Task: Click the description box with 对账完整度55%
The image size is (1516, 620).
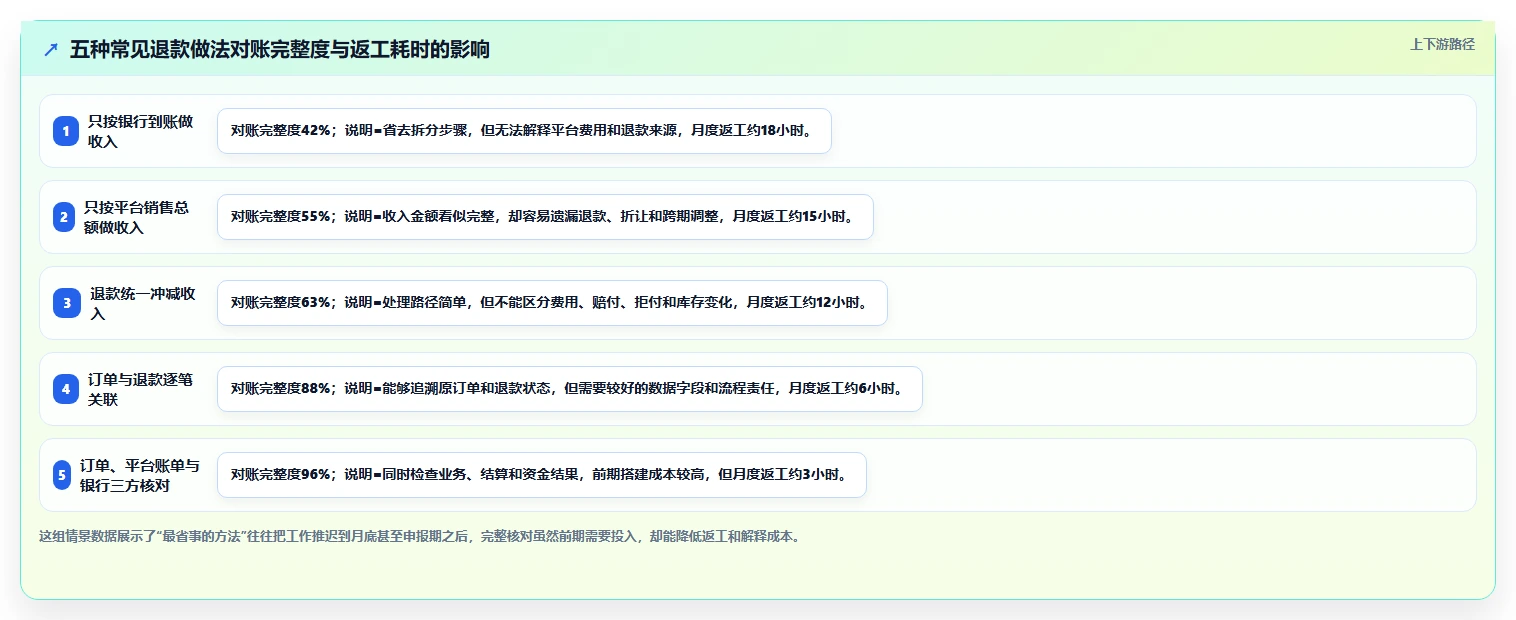Action: pyautogui.click(x=545, y=217)
